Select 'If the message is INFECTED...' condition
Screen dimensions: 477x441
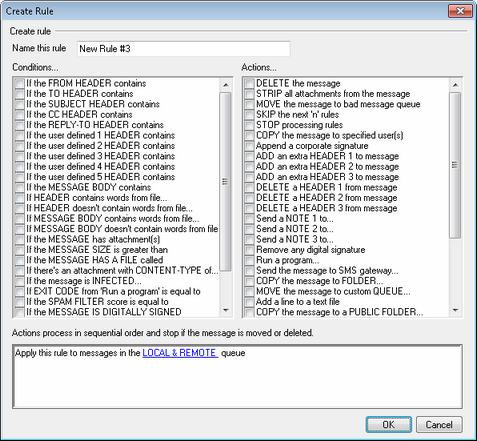(x=20, y=281)
